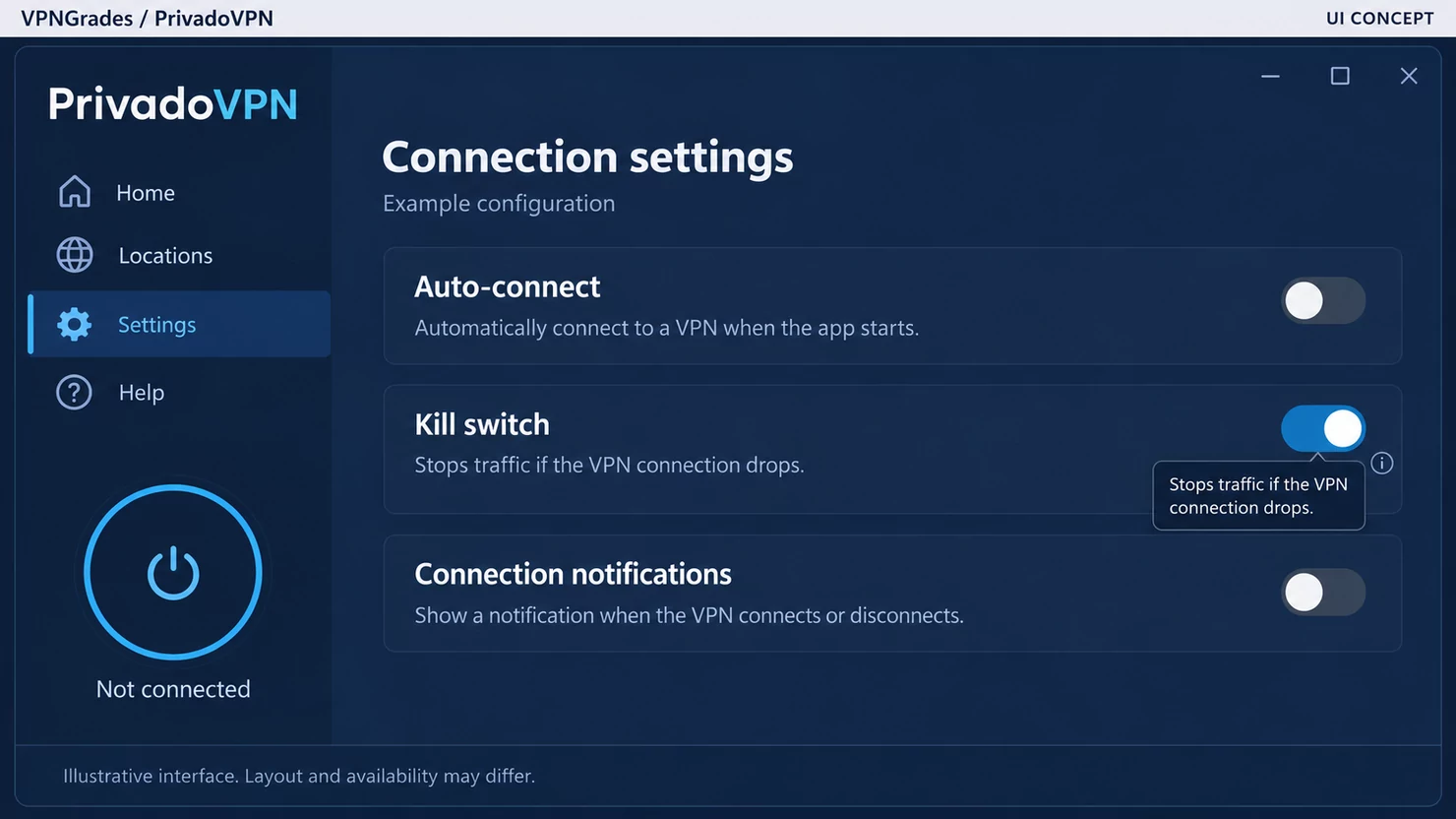
Task: Click the Kill switch info icon
Action: pos(1382,463)
